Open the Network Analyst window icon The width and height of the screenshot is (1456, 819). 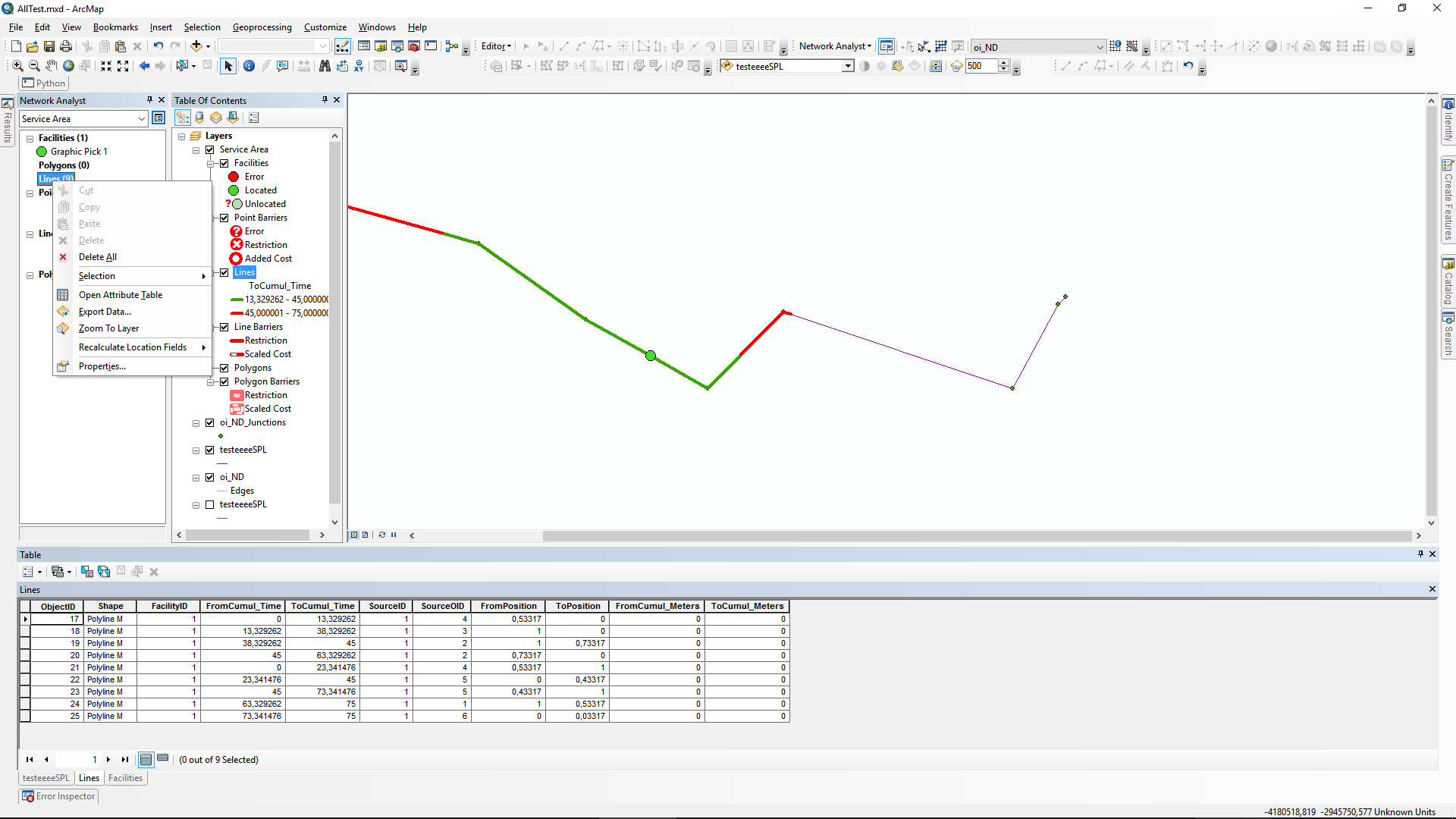tap(886, 46)
